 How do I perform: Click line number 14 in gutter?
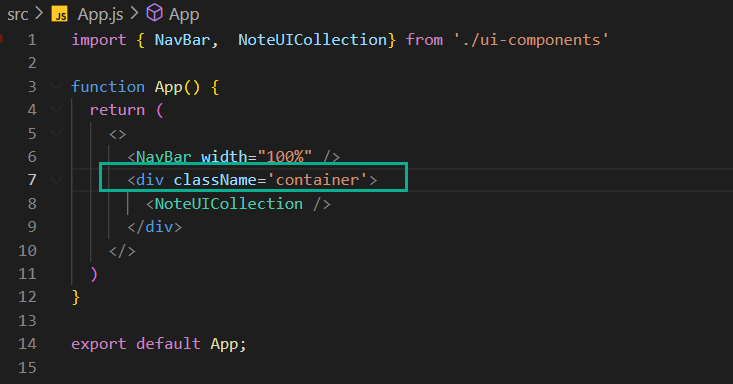point(27,344)
